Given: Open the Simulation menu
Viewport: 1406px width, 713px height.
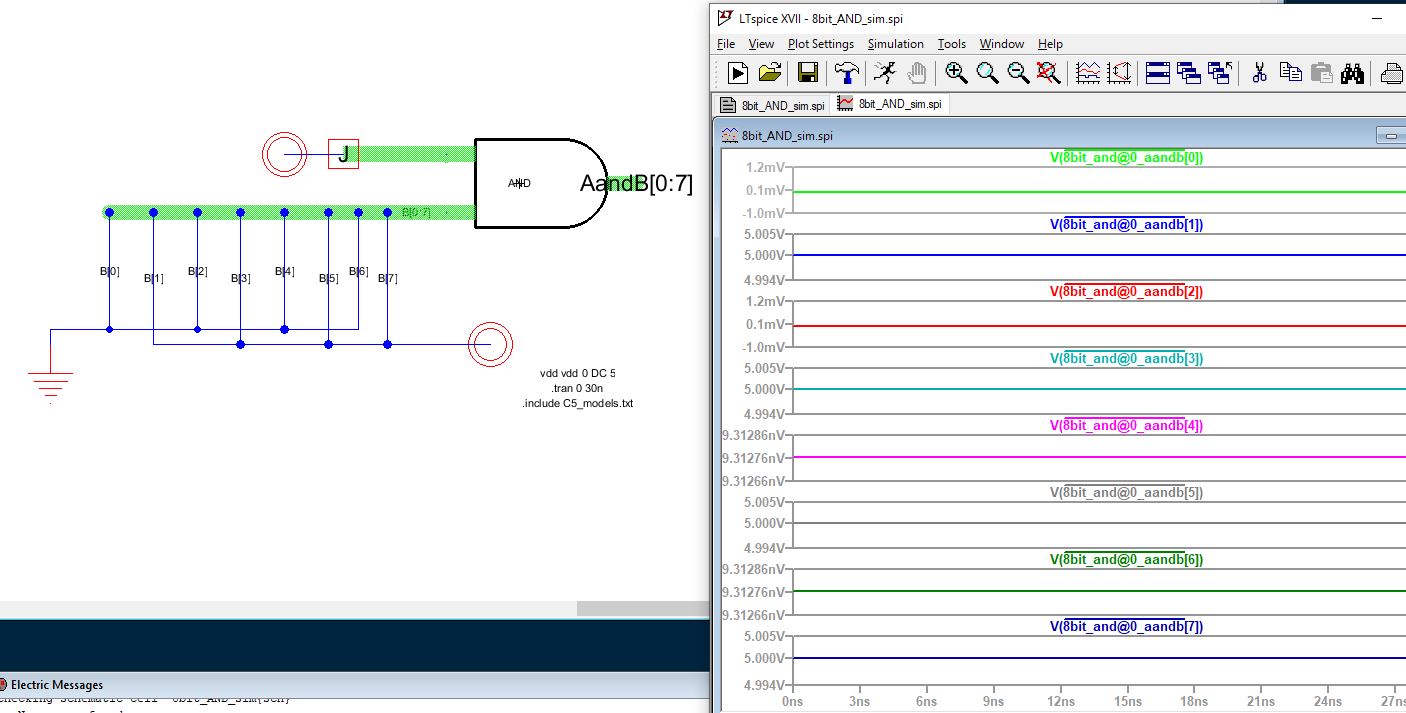Looking at the screenshot, I should [895, 44].
